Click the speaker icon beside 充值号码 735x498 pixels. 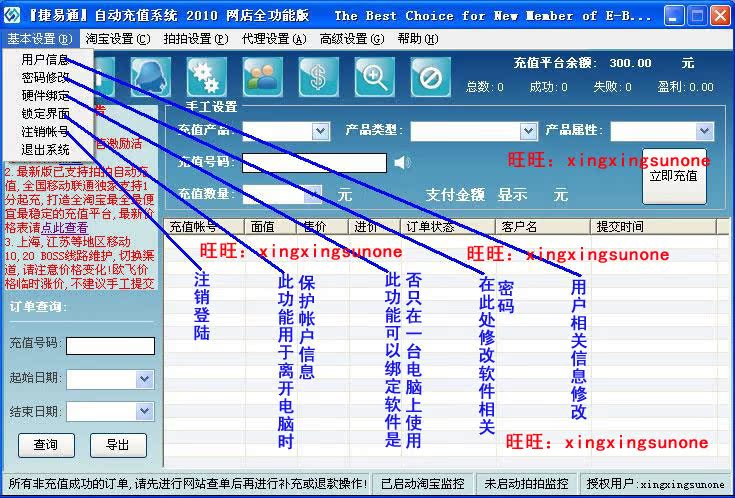tap(402, 163)
